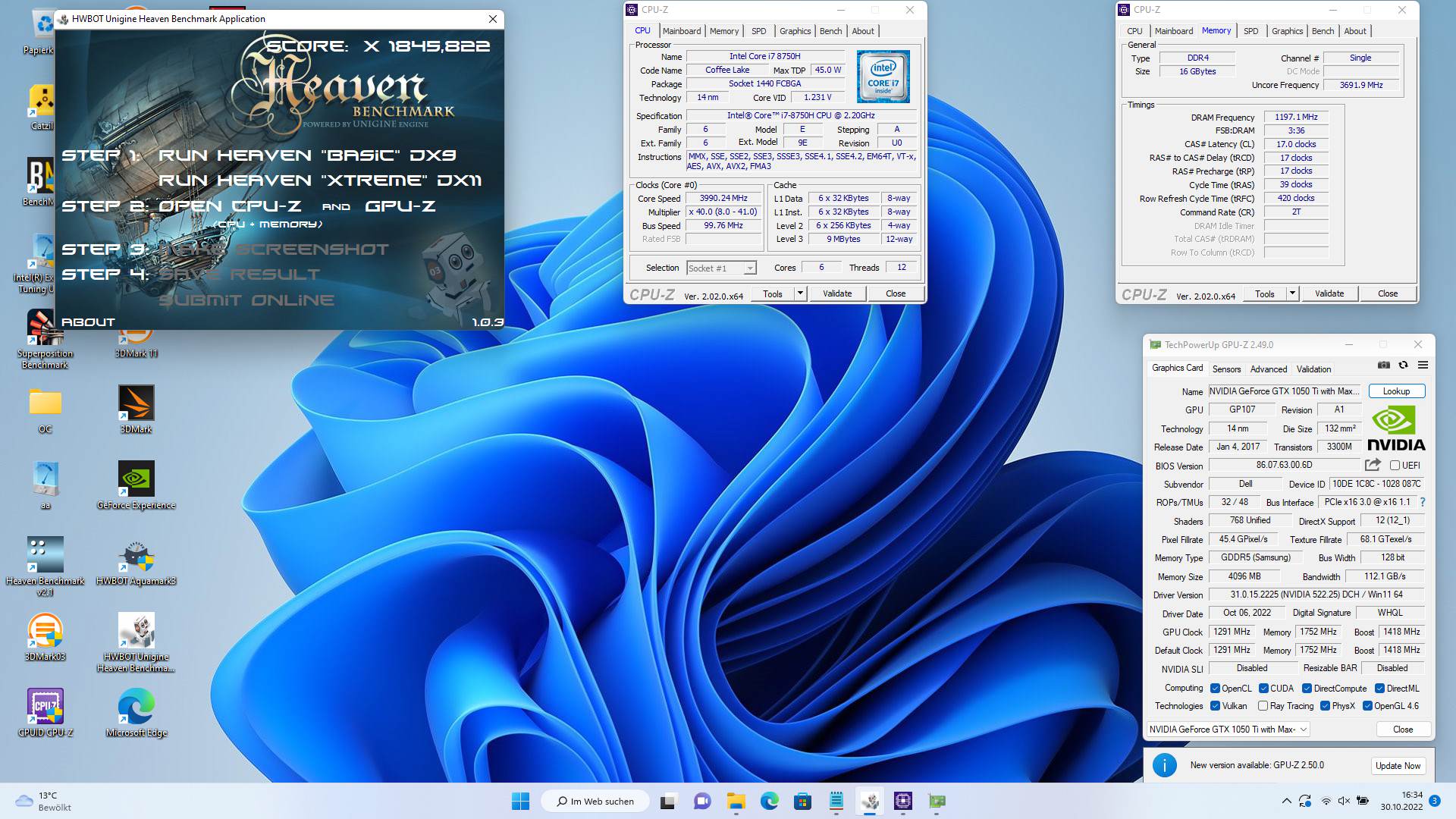Image resolution: width=1456 pixels, height=819 pixels.
Task: Click Run Heaven "Basic" DX9
Action: [x=307, y=155]
